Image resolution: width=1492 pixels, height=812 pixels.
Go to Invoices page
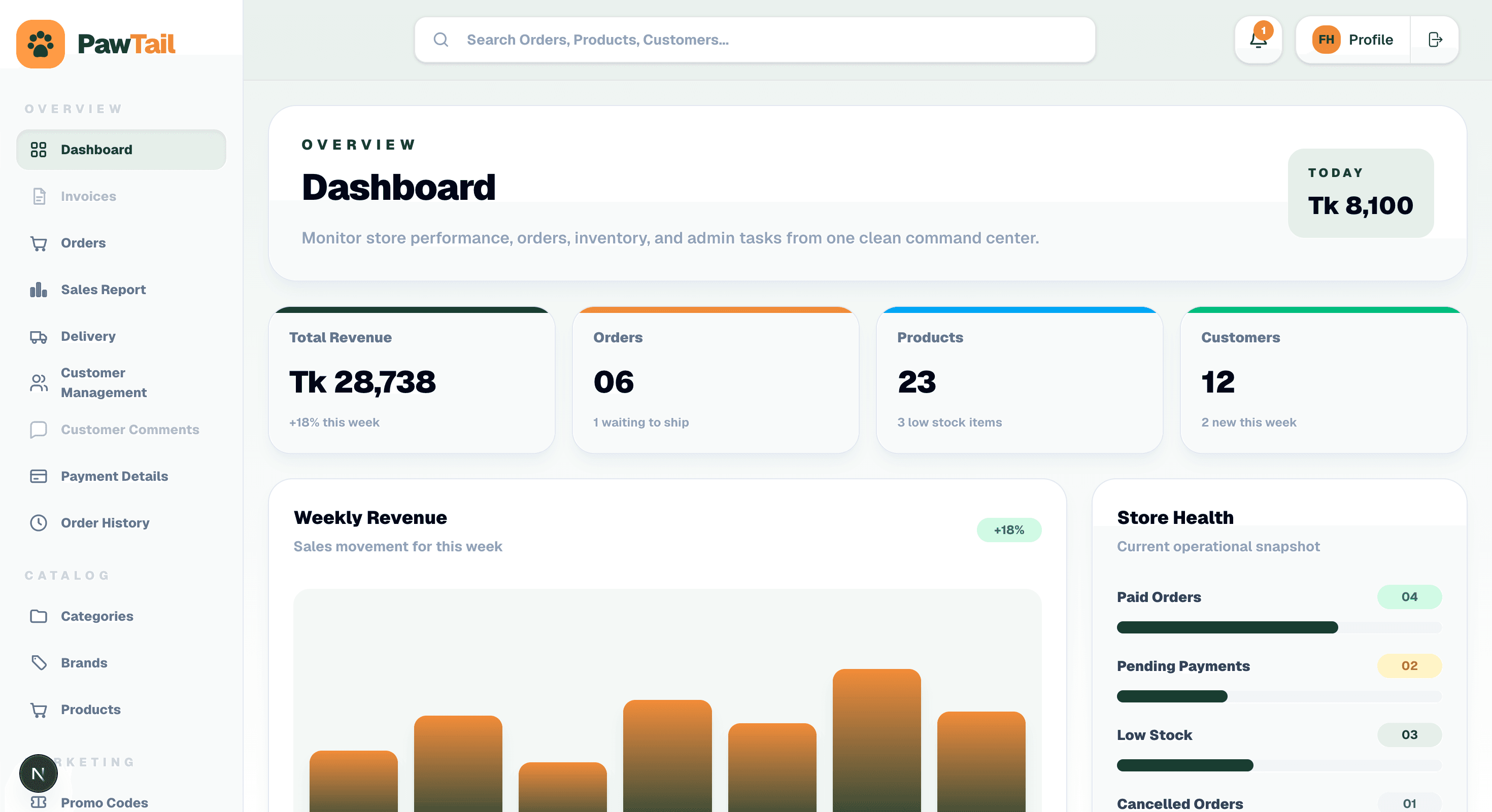click(121, 197)
